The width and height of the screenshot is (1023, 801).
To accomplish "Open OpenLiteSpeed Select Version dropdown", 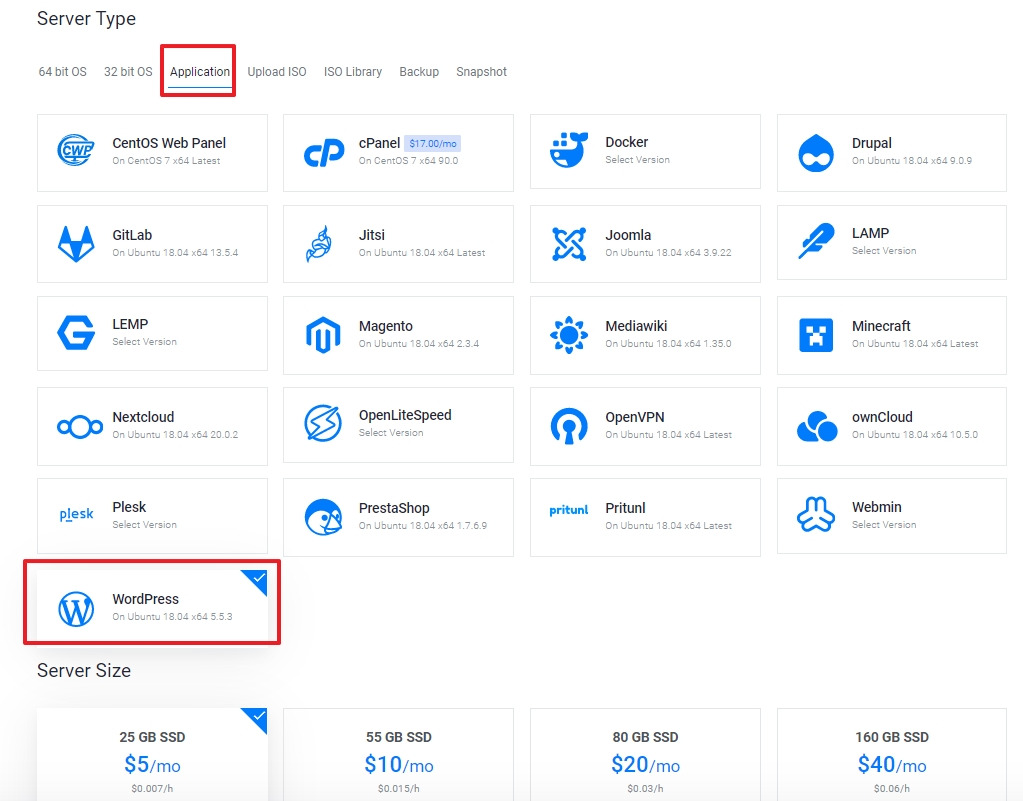I will click(x=391, y=432).
